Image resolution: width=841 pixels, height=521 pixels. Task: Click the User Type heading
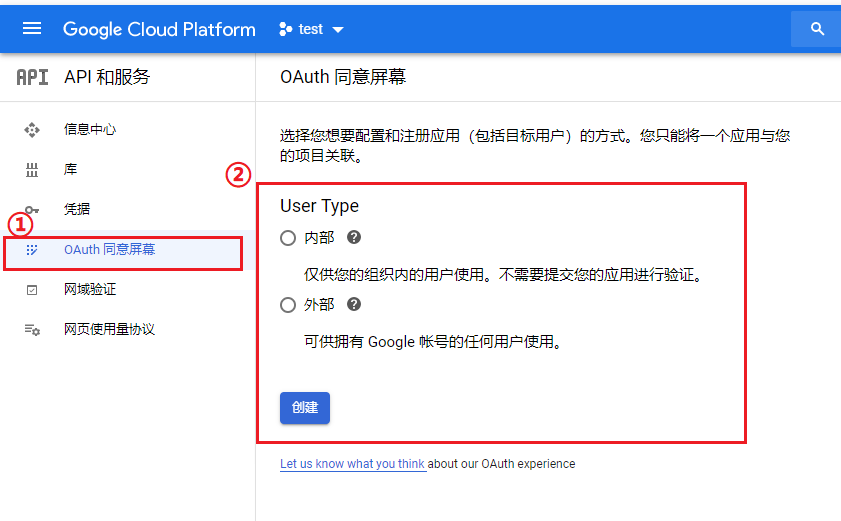pyautogui.click(x=320, y=206)
